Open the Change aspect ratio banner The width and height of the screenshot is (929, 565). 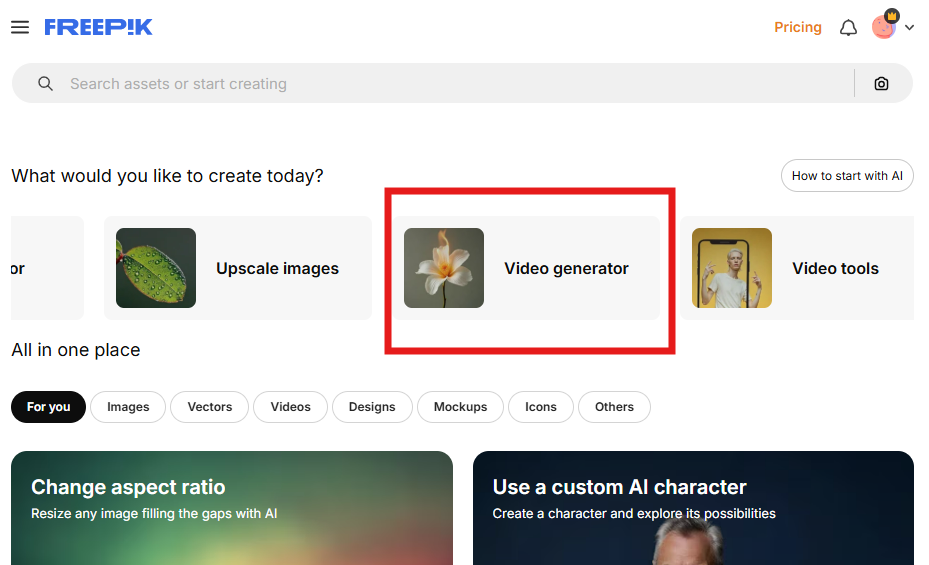(232, 508)
